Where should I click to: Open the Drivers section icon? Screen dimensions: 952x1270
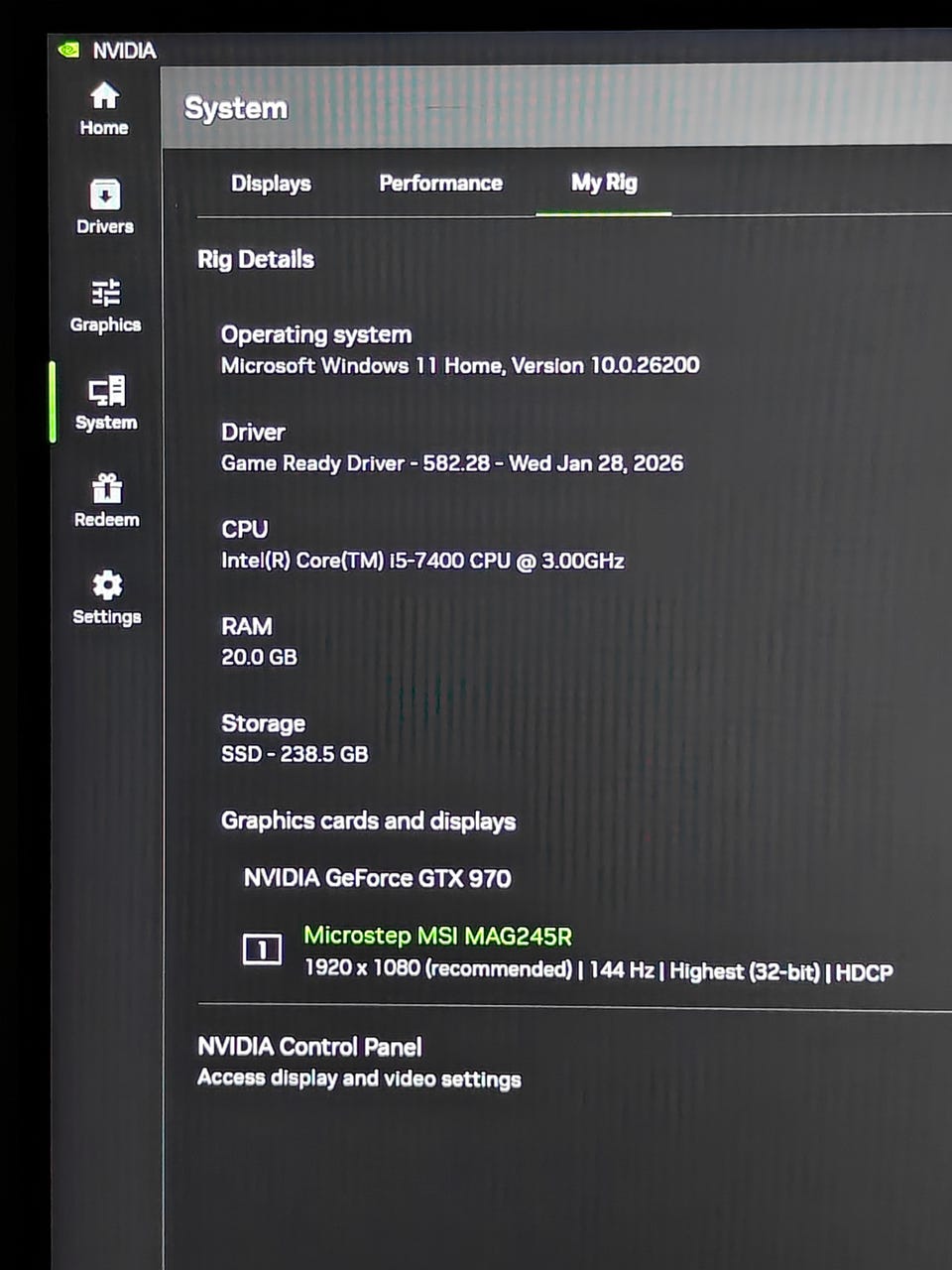click(105, 193)
